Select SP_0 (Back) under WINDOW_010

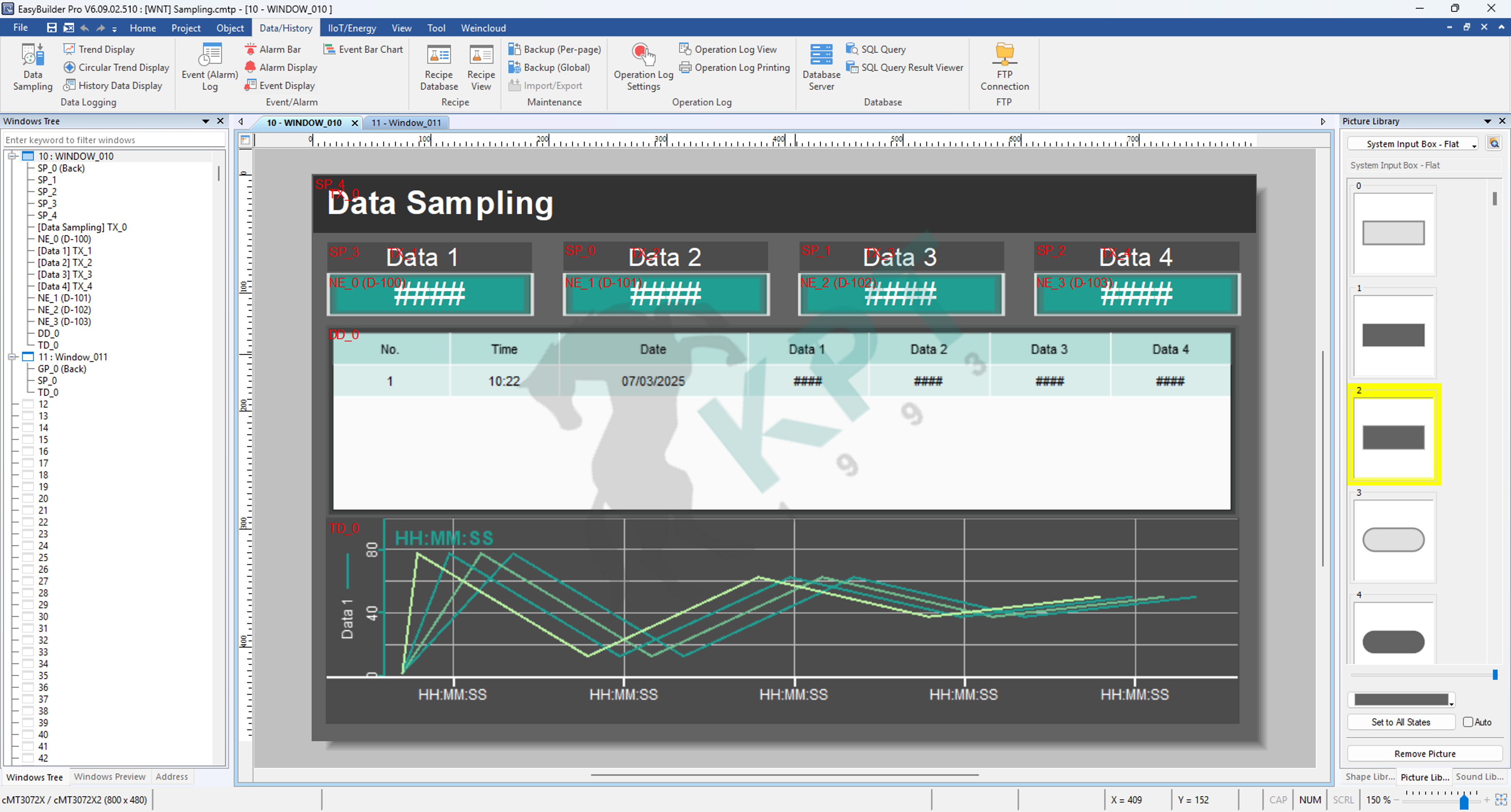[61, 168]
